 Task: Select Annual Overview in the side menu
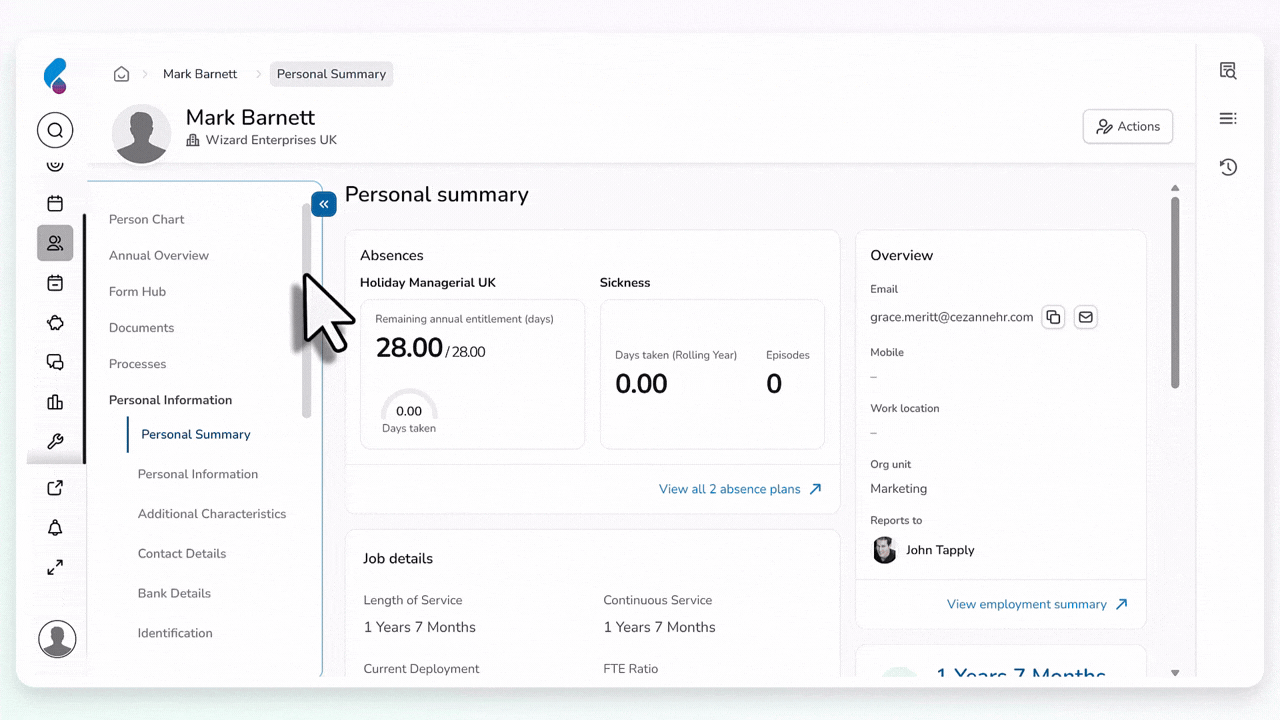click(159, 255)
